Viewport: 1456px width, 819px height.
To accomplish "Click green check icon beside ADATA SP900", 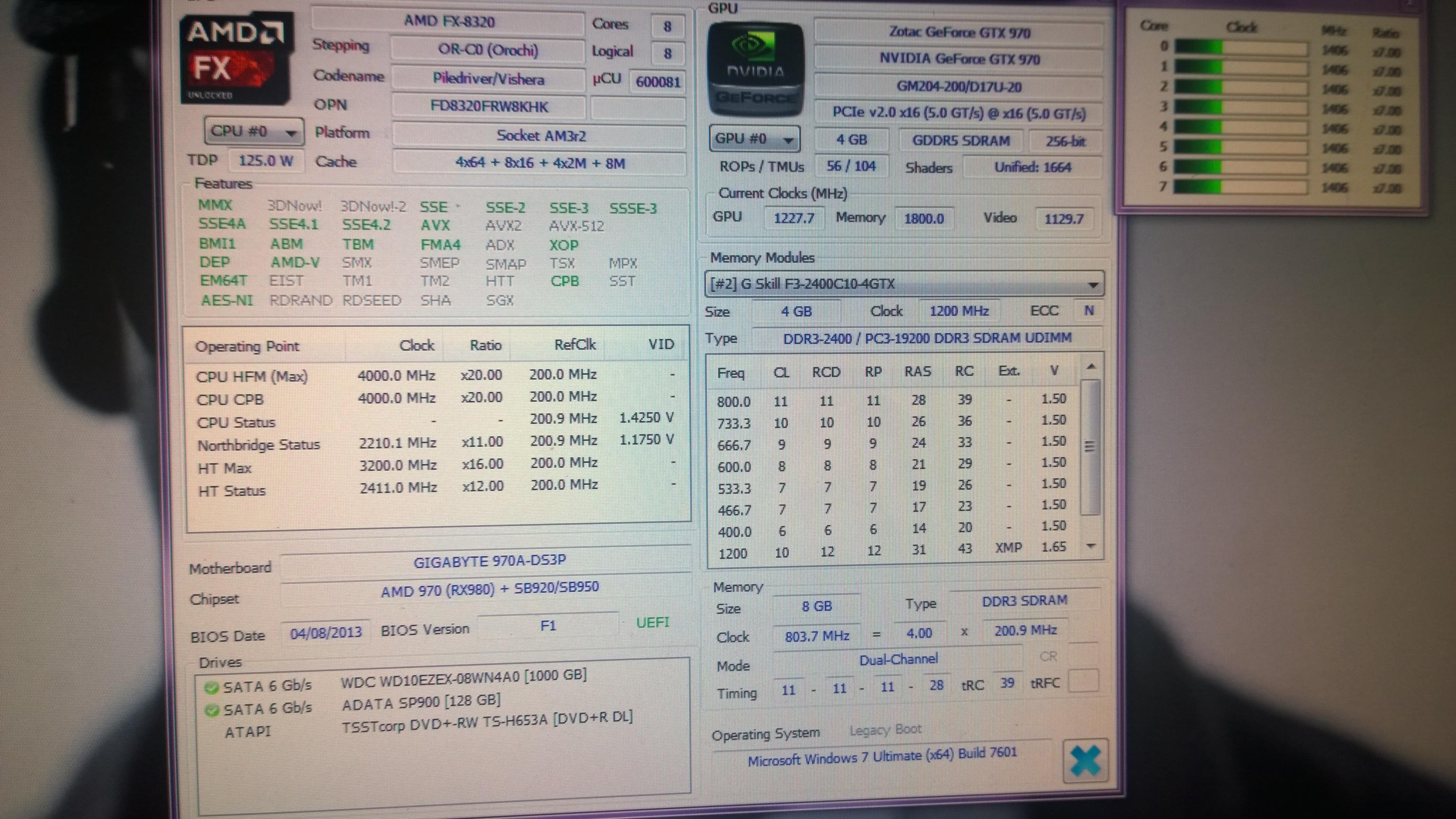I will (212, 710).
